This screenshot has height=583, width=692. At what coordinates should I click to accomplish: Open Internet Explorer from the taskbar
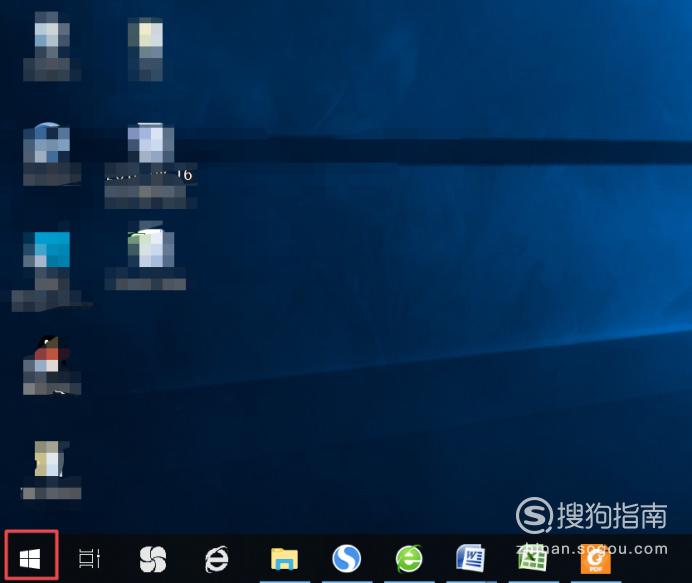pos(216,559)
